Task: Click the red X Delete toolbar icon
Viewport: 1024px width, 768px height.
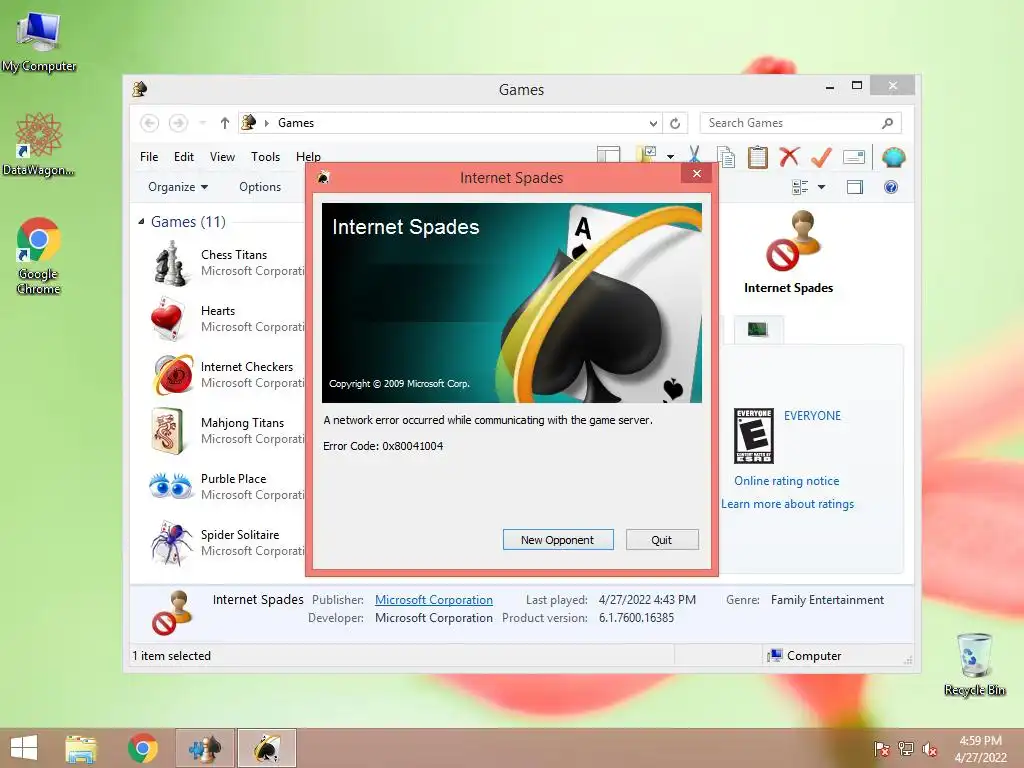Action: pos(790,157)
